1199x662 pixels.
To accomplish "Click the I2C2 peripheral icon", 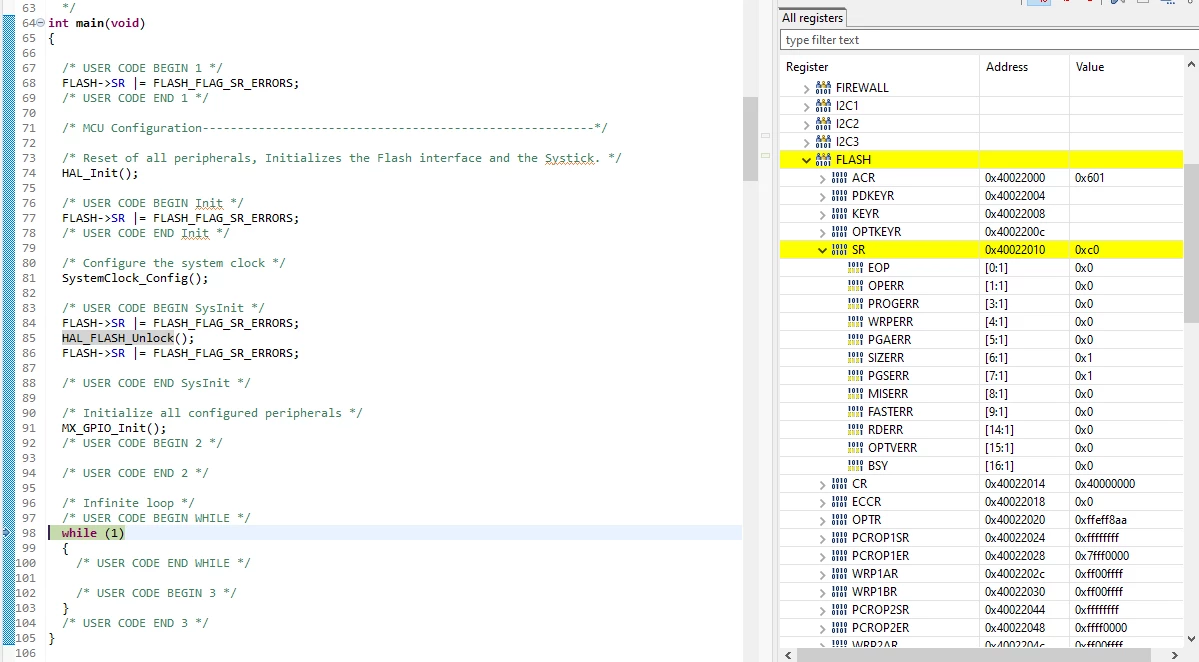I will (x=823, y=124).
